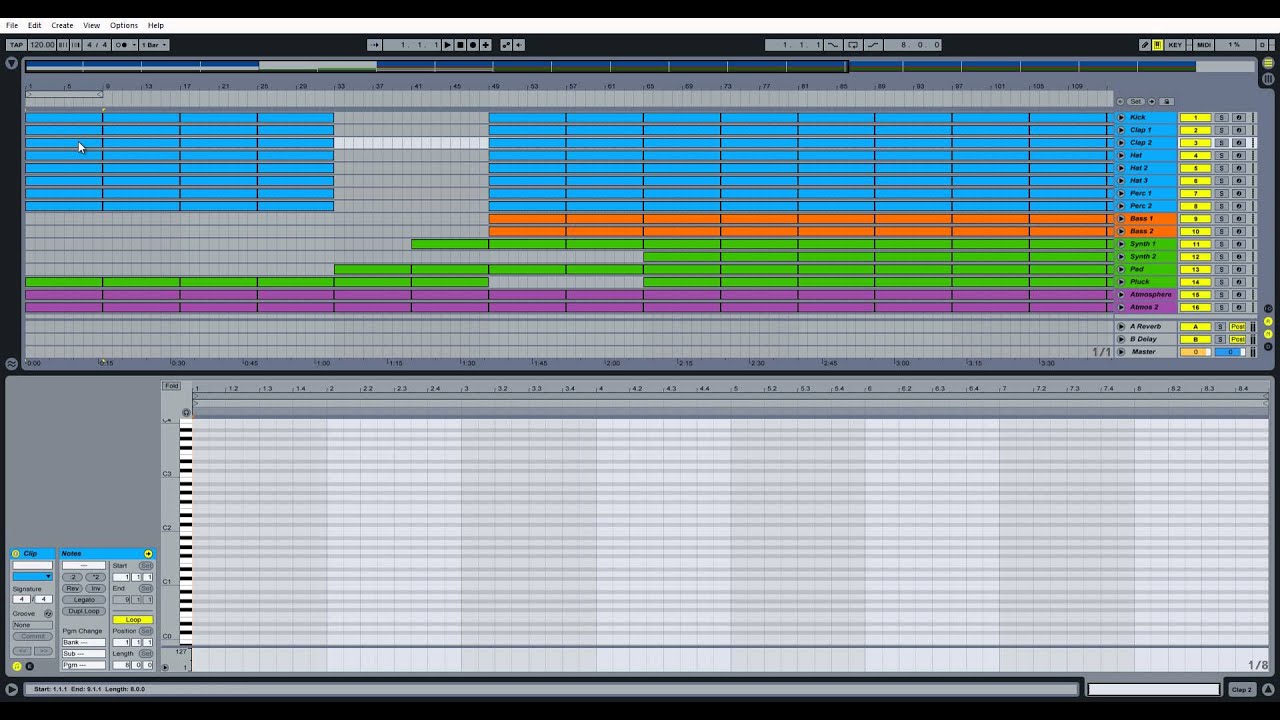
Task: Open the Help menu
Action: click(156, 25)
